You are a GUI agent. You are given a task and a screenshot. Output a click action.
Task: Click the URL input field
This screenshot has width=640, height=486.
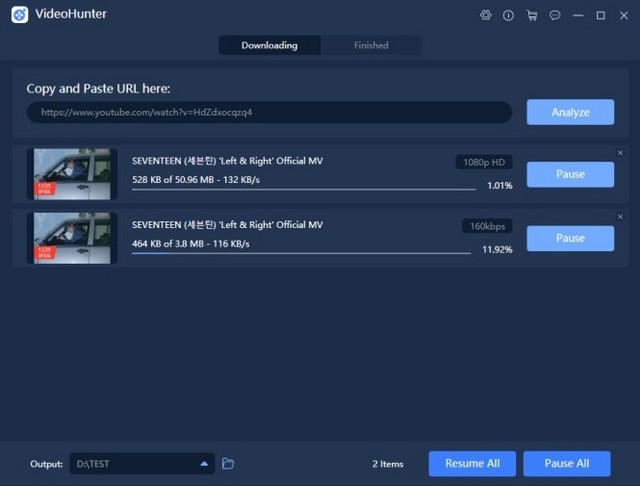tap(269, 112)
